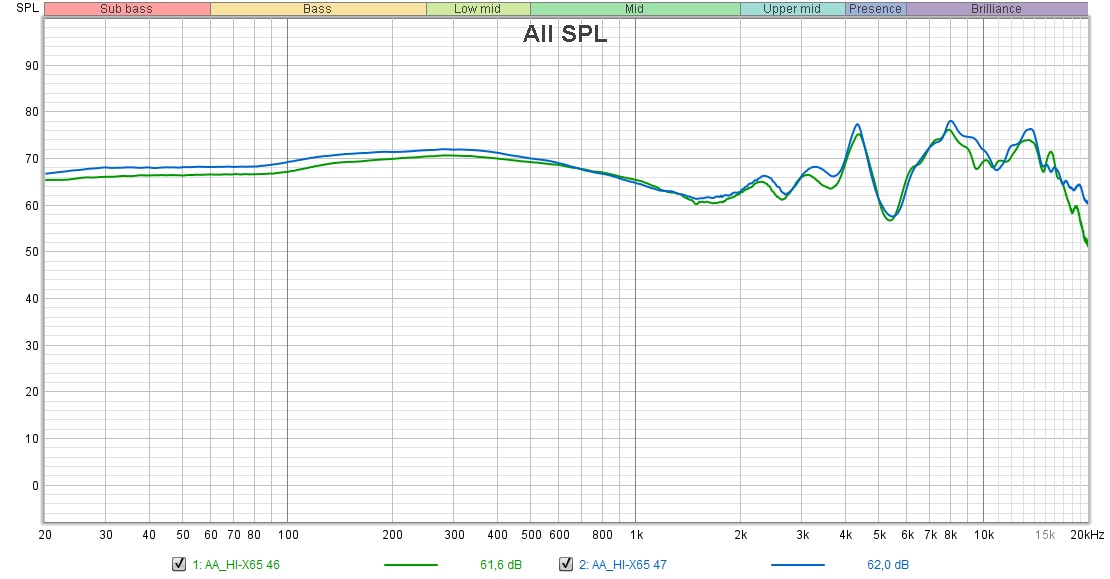Click the Low mid frequency band label
1110x579 pixels.
[x=478, y=9]
